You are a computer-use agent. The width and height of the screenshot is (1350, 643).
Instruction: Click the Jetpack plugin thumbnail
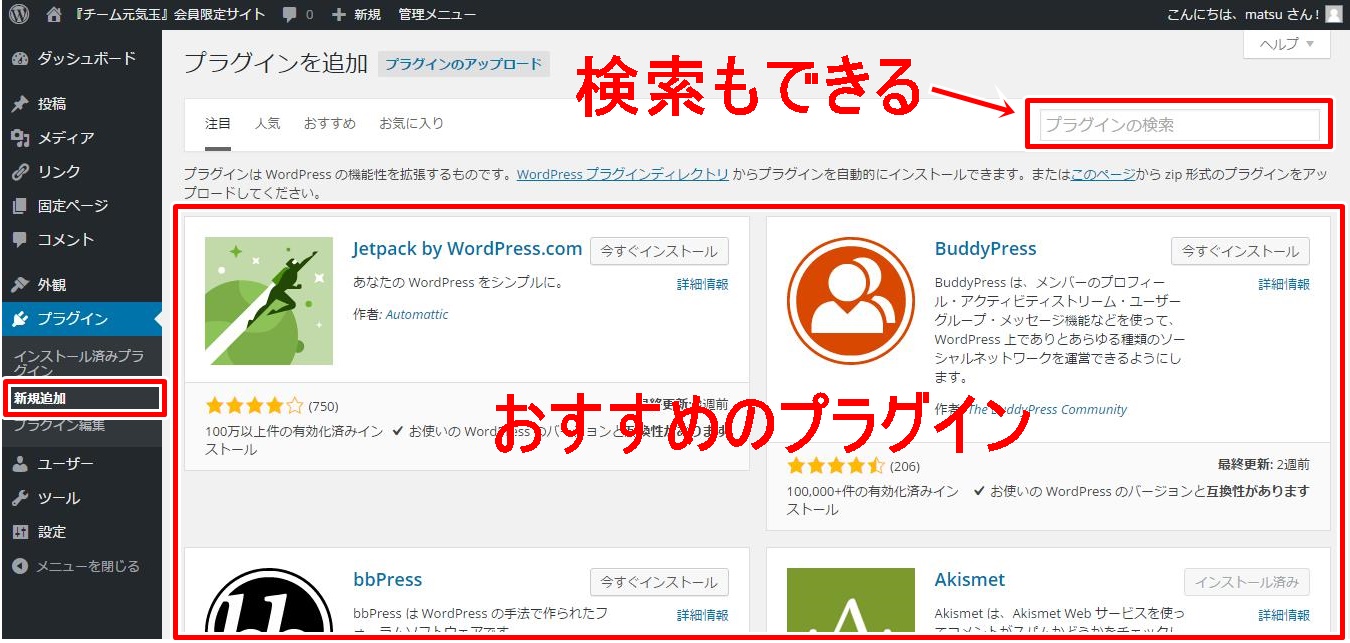tap(269, 301)
